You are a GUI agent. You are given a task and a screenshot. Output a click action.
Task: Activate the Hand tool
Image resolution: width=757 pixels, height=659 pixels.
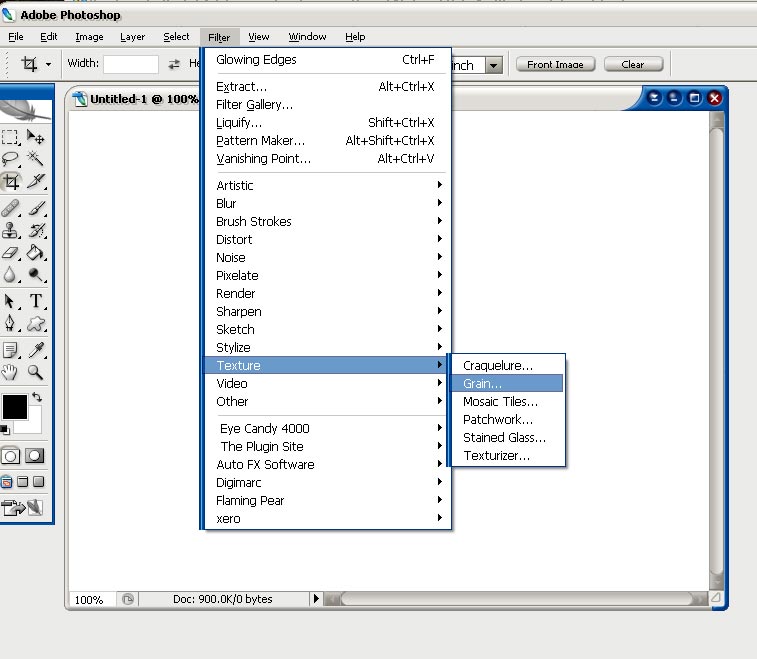[x=11, y=373]
